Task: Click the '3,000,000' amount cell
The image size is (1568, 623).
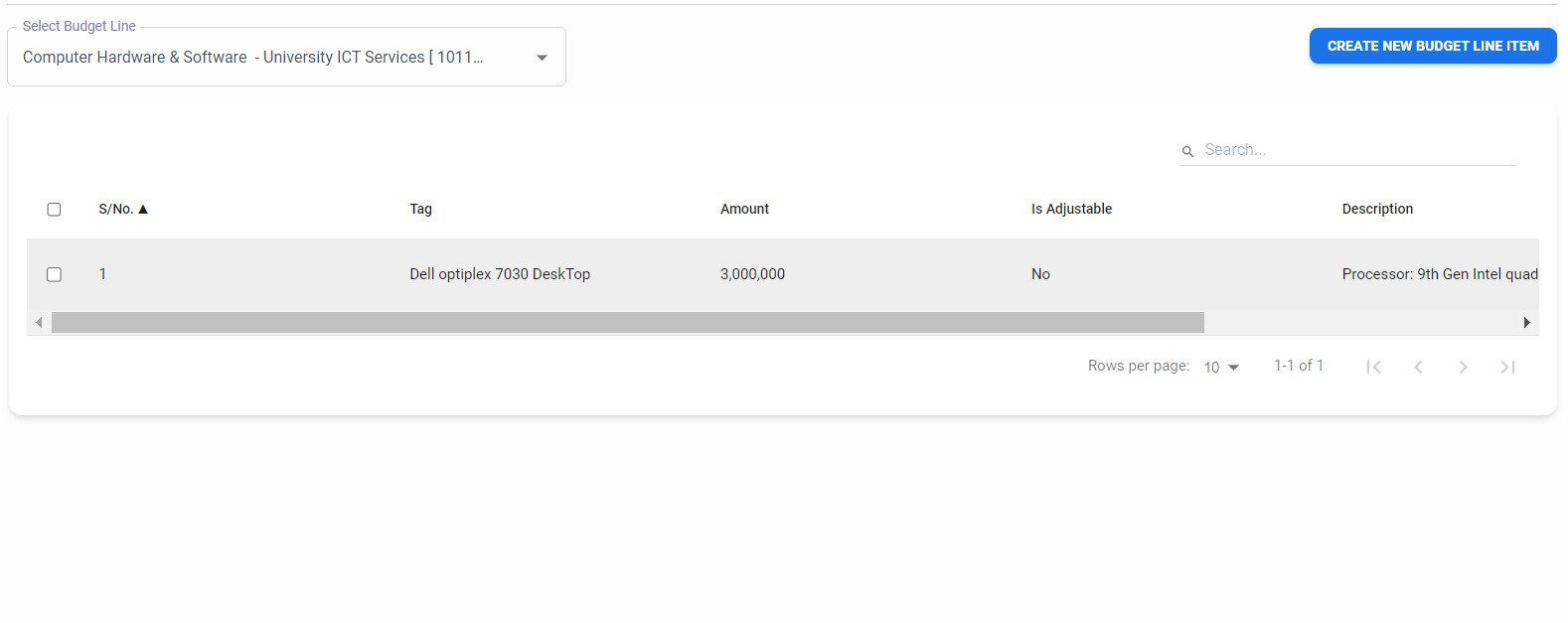Action: point(752,274)
